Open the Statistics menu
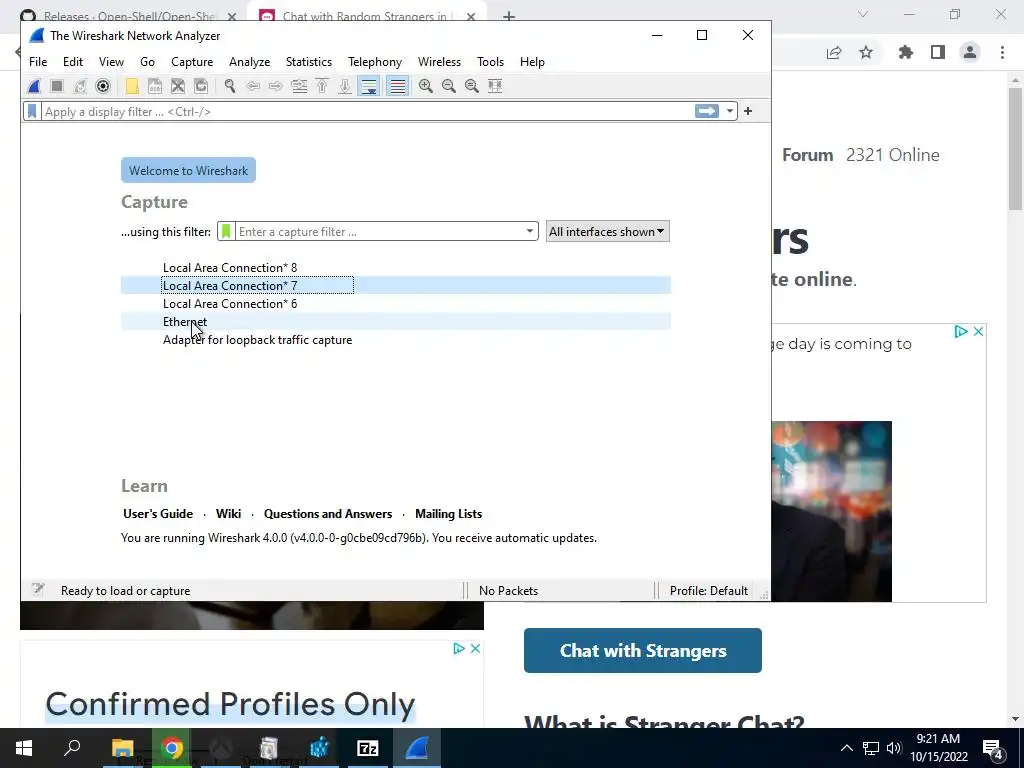Viewport: 1024px width, 768px height. point(308,61)
